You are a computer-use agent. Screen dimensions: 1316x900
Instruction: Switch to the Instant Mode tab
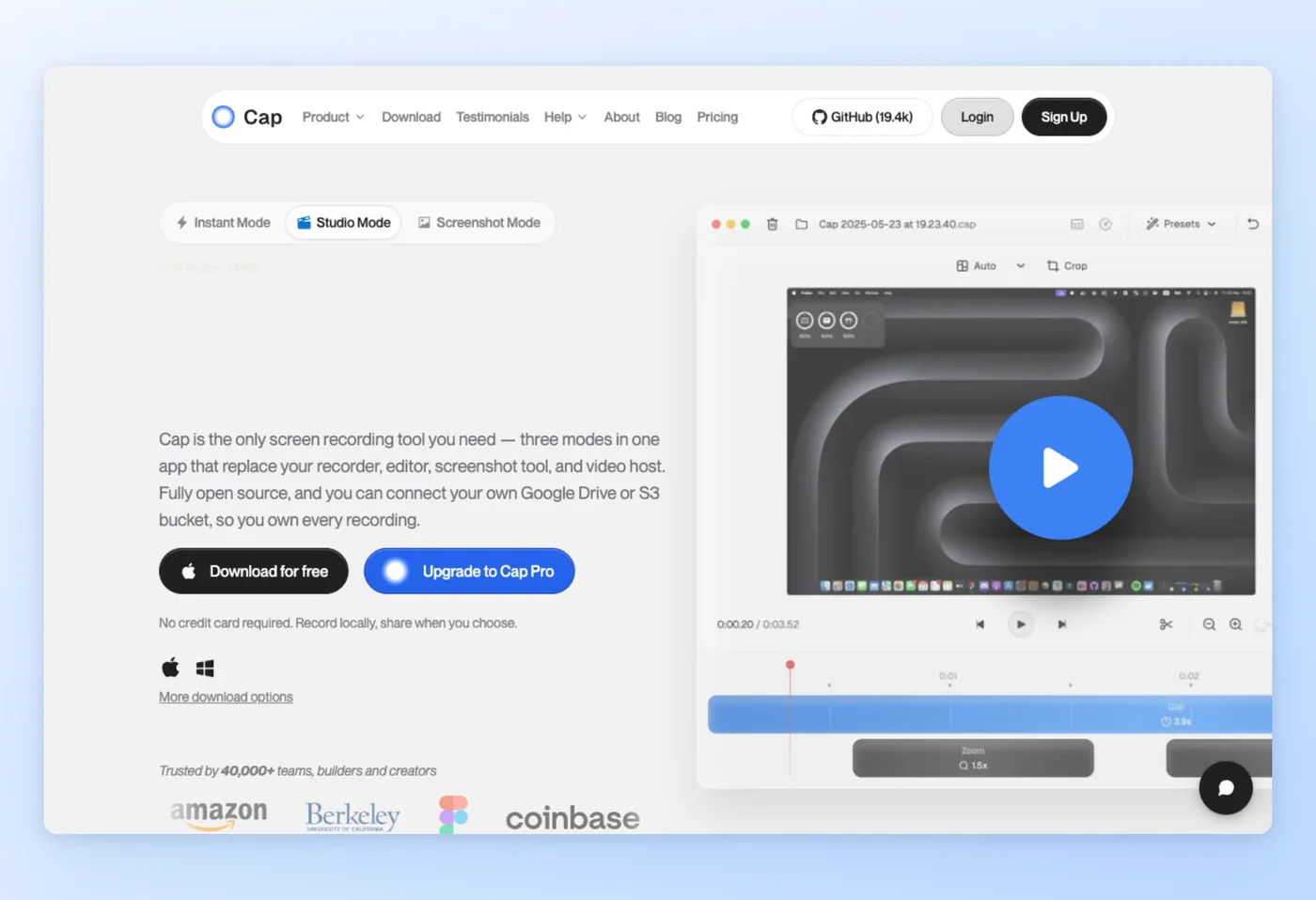(x=224, y=223)
